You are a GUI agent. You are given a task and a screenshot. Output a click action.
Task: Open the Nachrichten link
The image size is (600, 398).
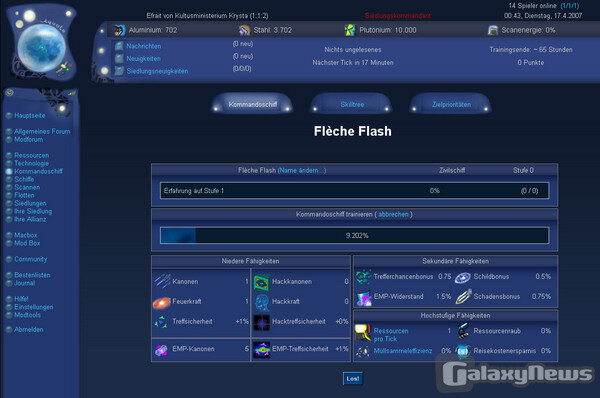143,46
